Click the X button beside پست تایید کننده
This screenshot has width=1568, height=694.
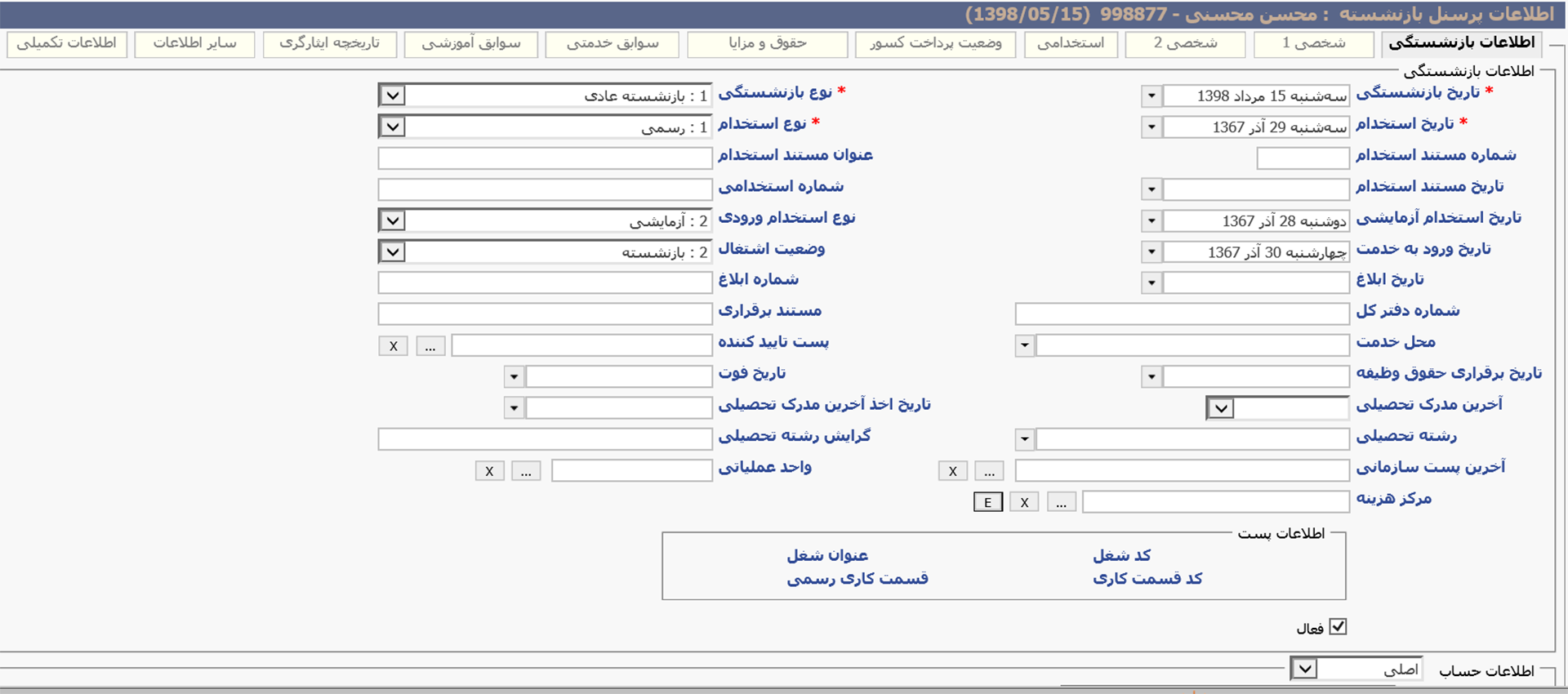pyautogui.click(x=393, y=346)
